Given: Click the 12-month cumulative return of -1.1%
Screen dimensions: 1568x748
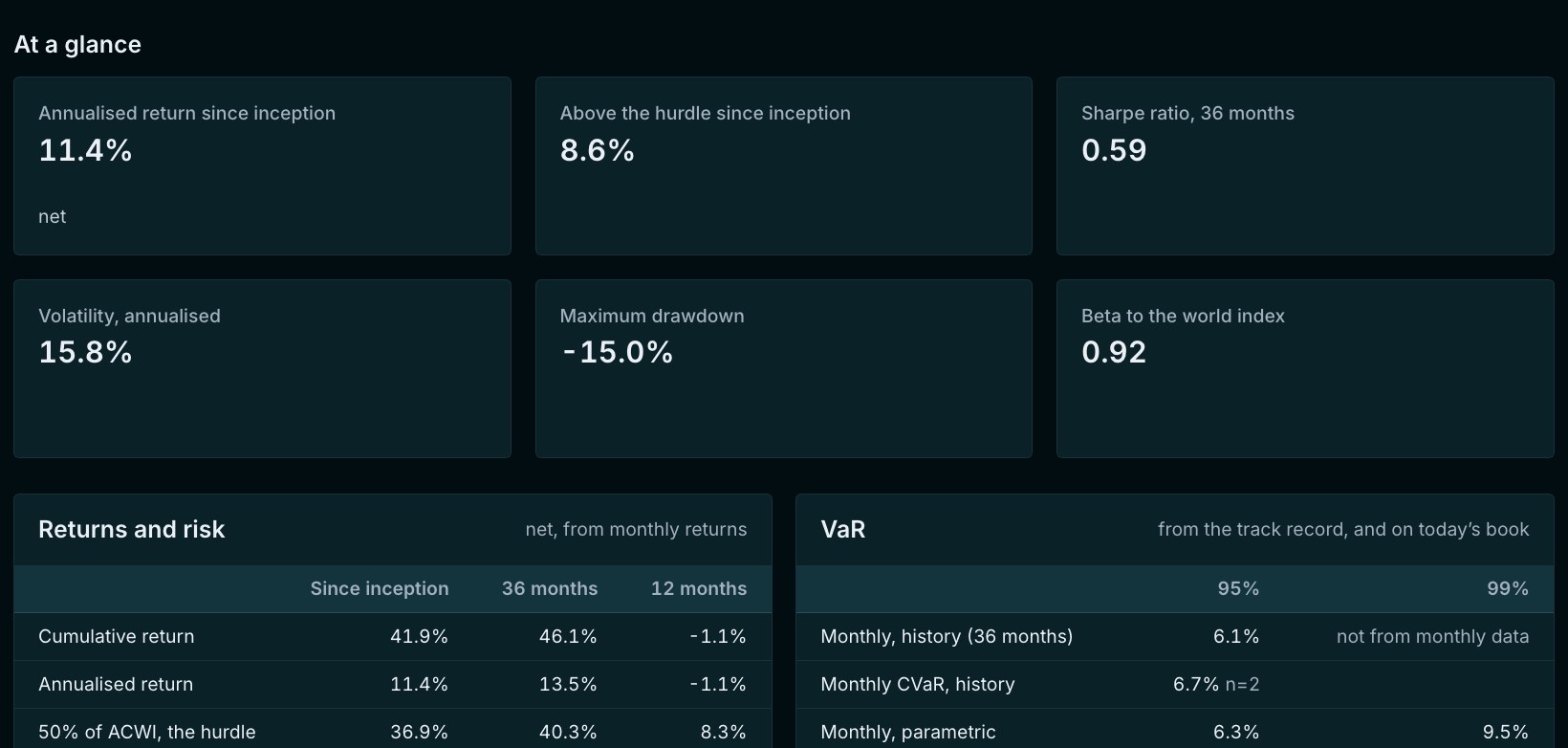Looking at the screenshot, I should click(x=718, y=637).
